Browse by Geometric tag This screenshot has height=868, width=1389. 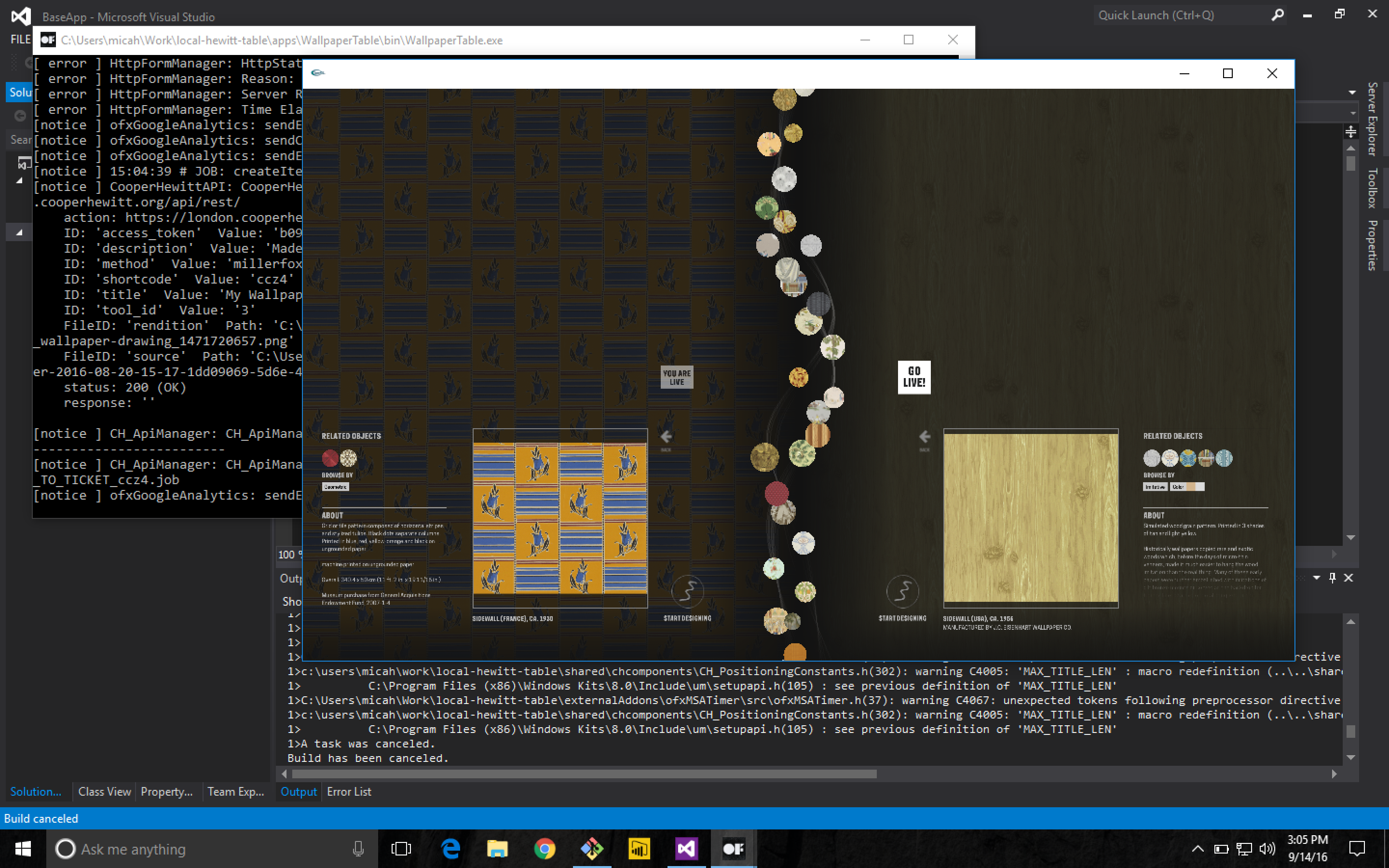click(x=335, y=487)
